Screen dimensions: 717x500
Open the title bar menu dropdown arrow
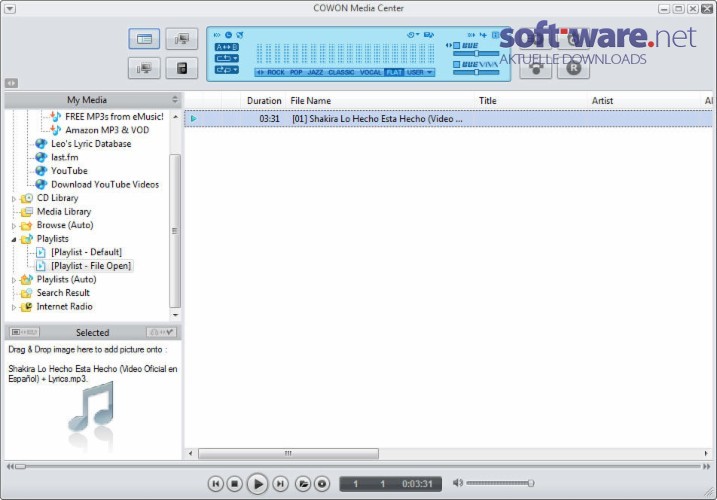point(10,9)
